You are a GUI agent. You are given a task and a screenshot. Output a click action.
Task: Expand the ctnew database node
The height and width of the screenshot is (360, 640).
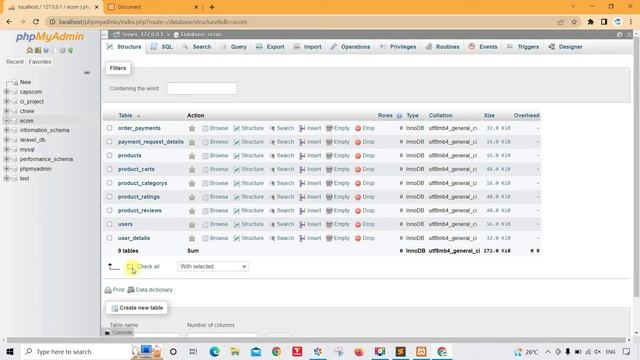tap(7, 111)
